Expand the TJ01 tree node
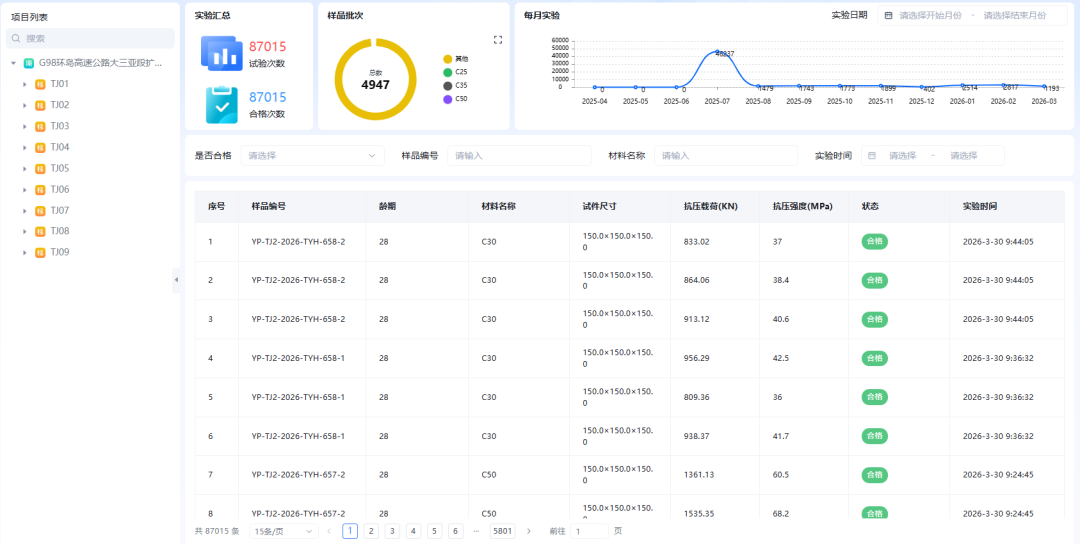 [25, 84]
